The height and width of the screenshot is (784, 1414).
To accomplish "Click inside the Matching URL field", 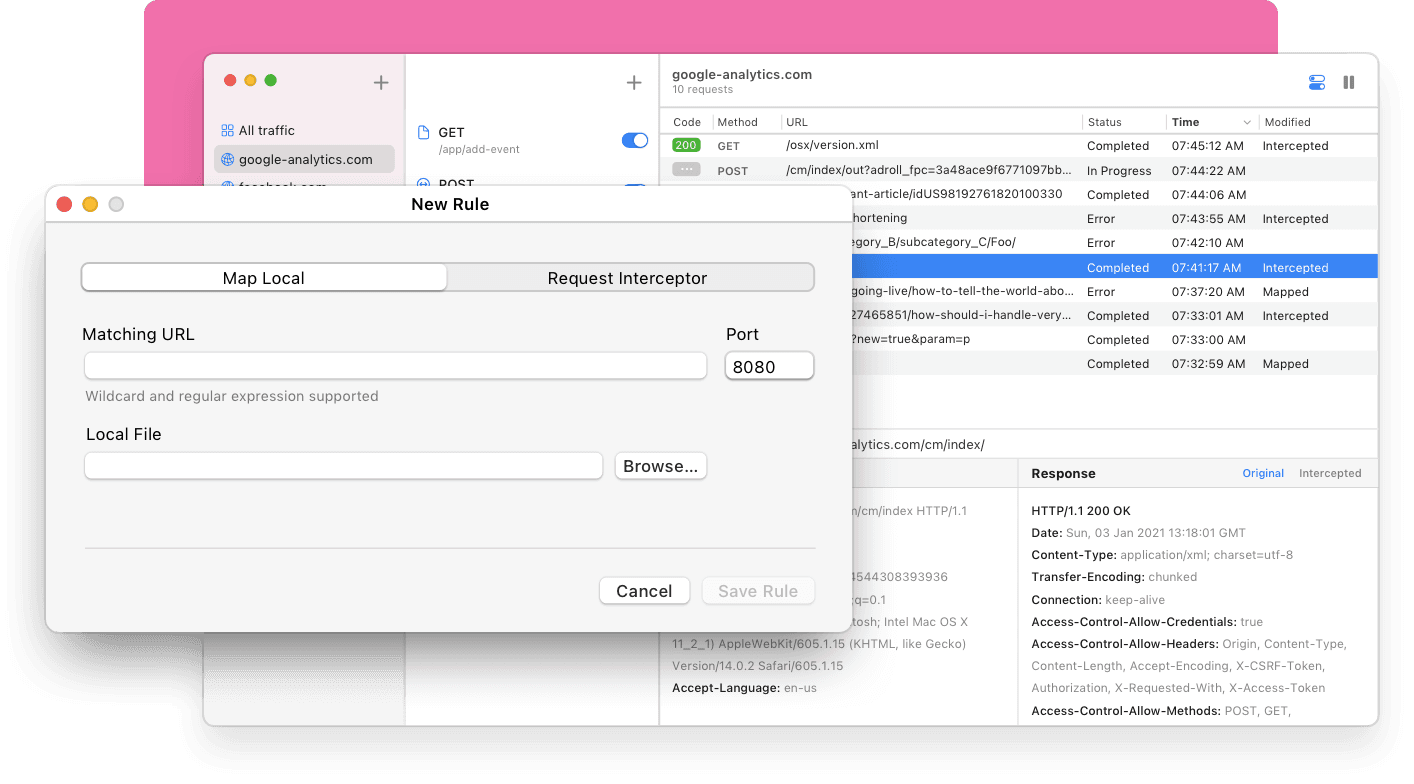I will 395,366.
